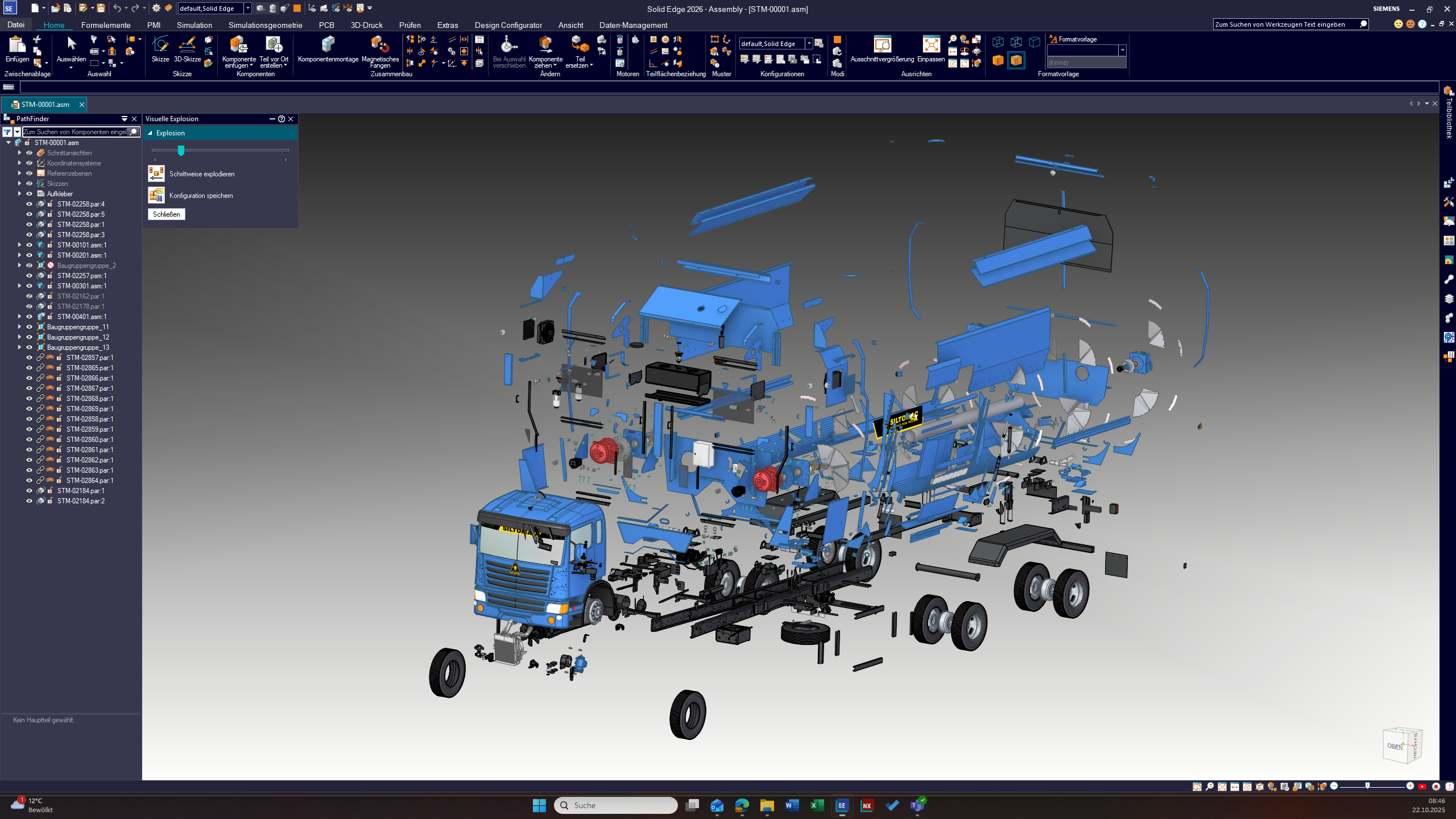Click the Schließen button
The image size is (1456, 819).
point(167,214)
